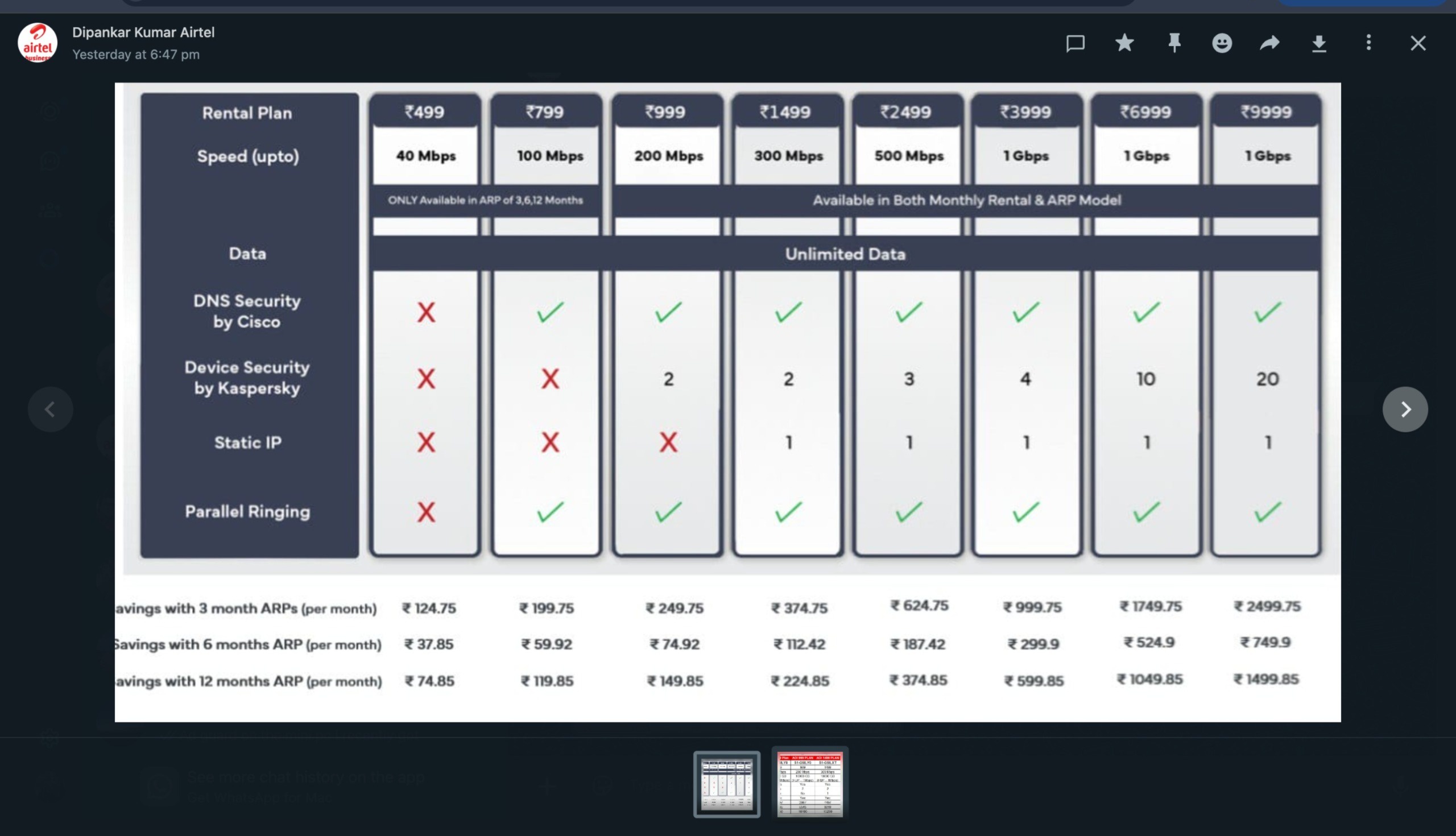Star this image message
This screenshot has width=1456, height=836.
click(x=1124, y=43)
